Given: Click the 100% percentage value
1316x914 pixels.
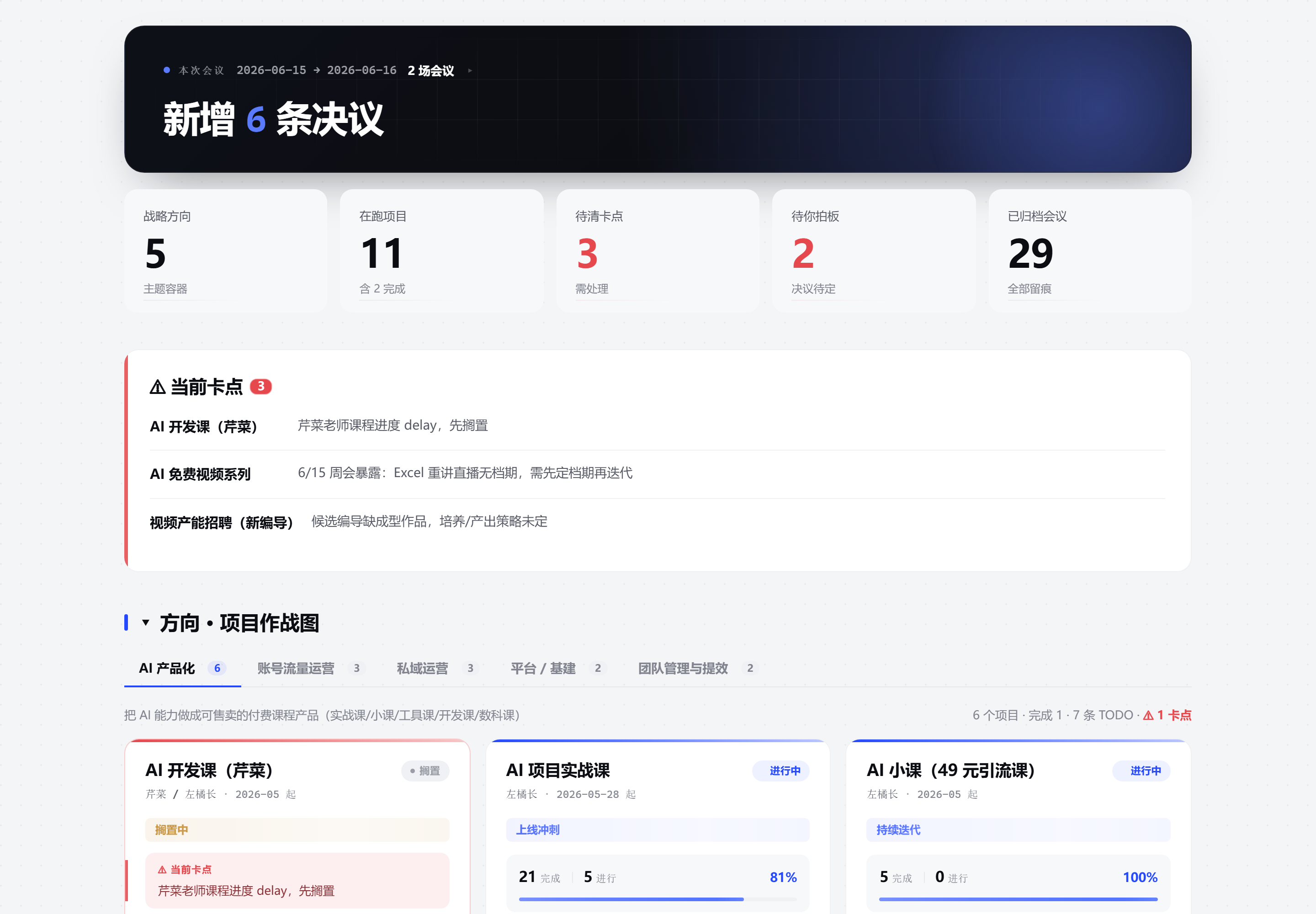Looking at the screenshot, I should [1140, 877].
